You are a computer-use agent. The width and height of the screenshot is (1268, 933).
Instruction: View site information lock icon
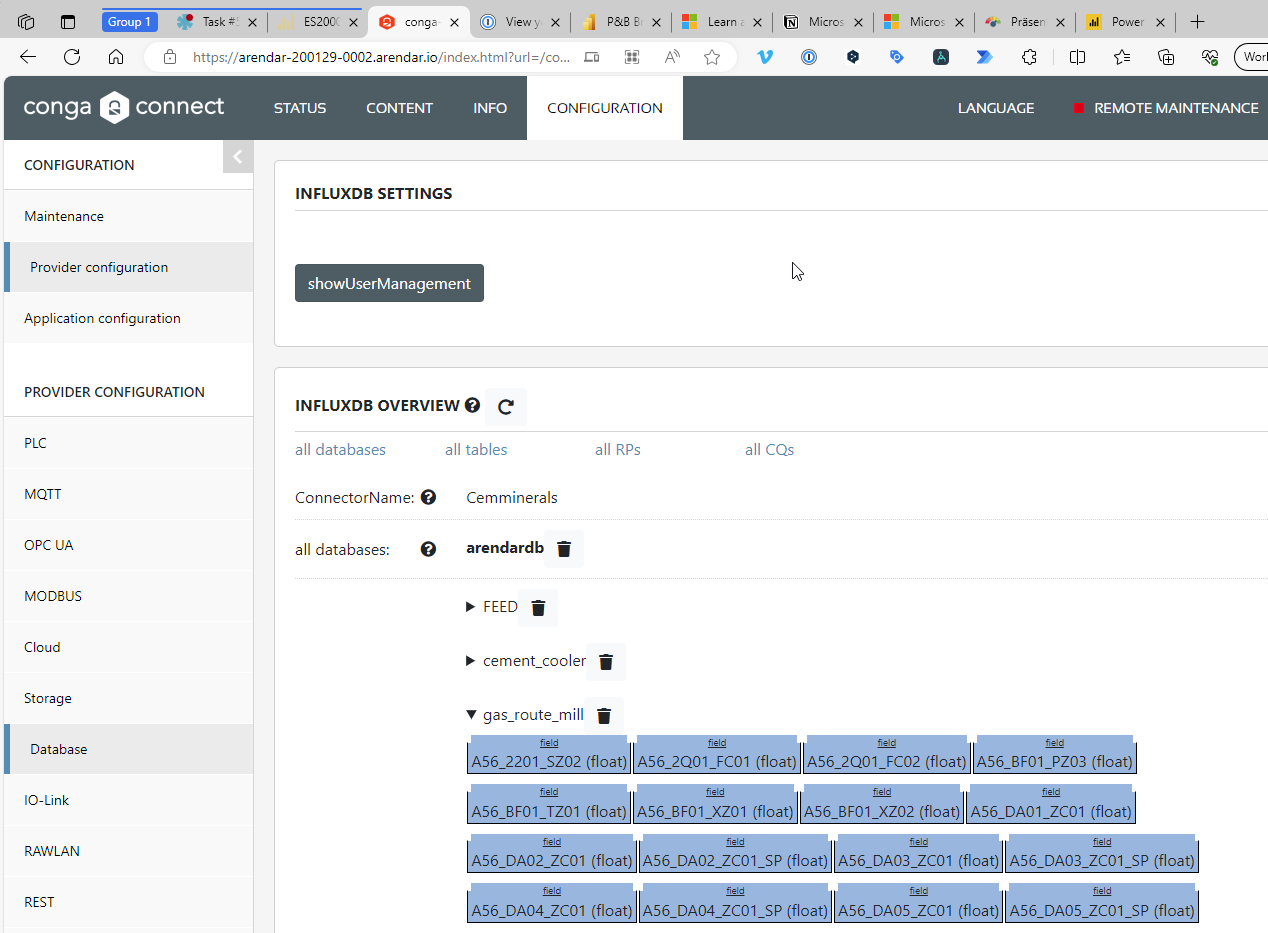click(x=170, y=57)
